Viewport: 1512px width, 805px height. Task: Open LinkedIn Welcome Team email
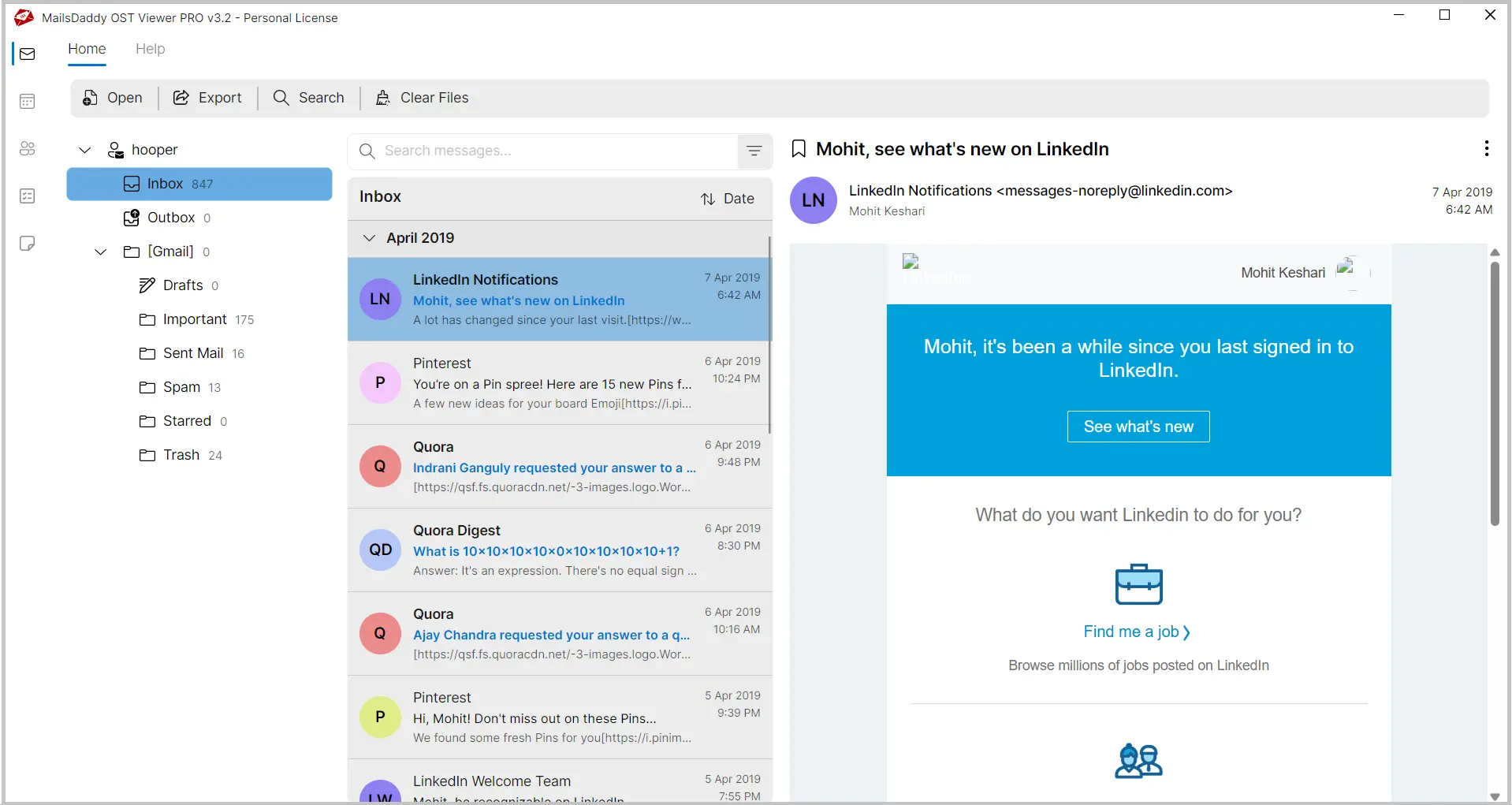558,782
